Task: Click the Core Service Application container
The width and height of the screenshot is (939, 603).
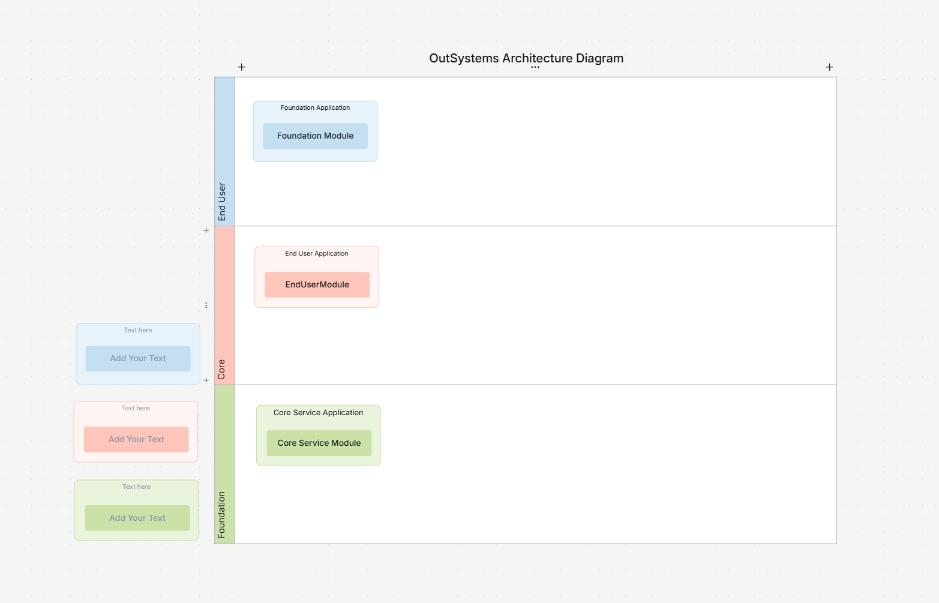Action: pos(318,412)
